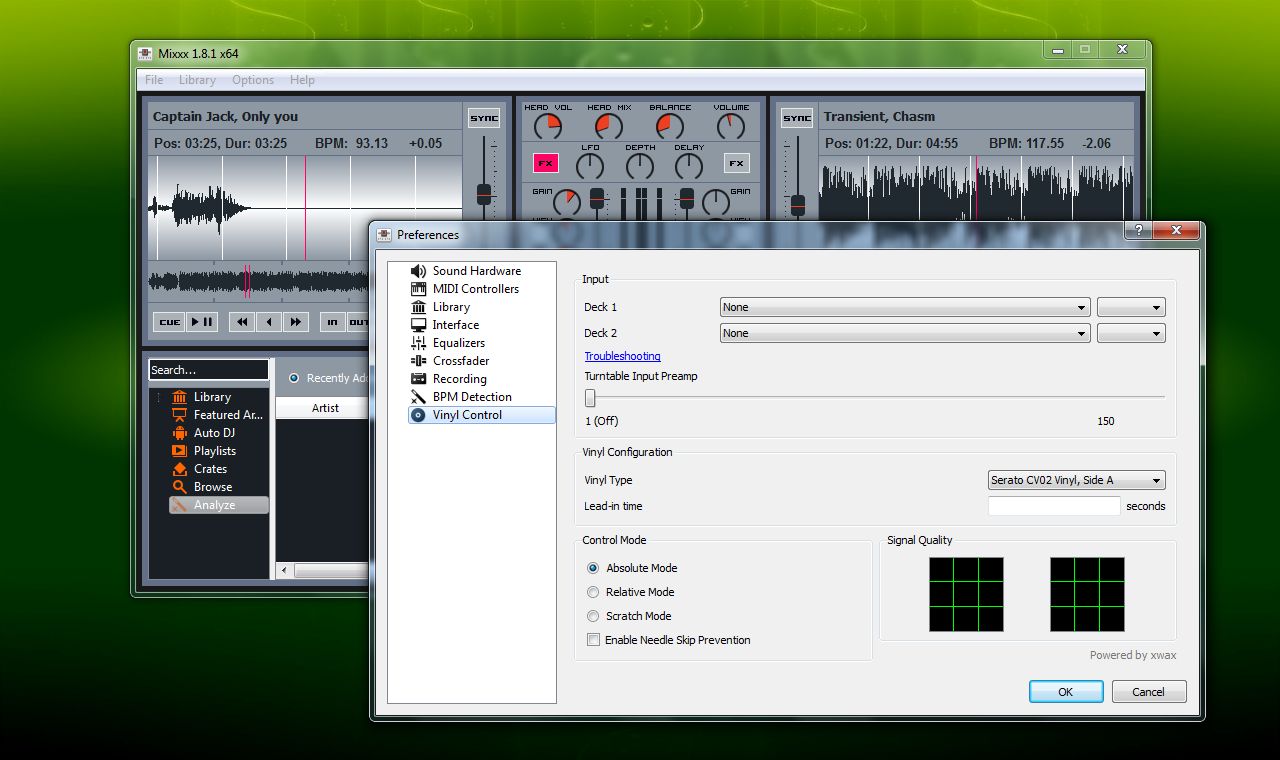Click the loop IN button on deck 1
Viewport: 1280px width, 760px height.
[332, 322]
